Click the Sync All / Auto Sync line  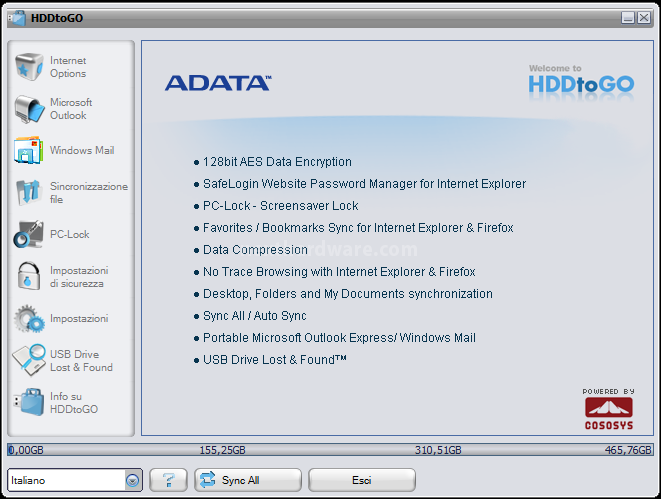click(x=255, y=316)
